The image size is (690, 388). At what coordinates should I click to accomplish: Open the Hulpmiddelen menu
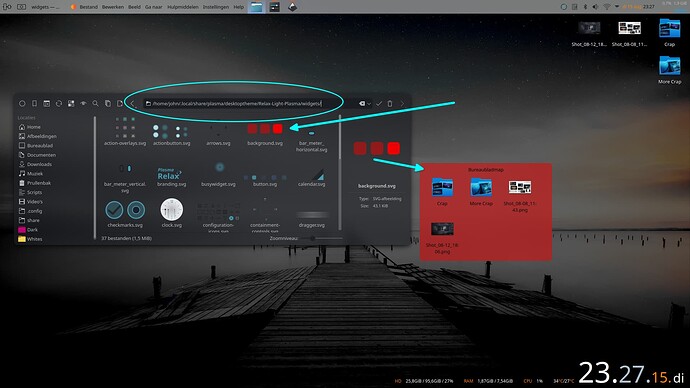click(x=183, y=7)
